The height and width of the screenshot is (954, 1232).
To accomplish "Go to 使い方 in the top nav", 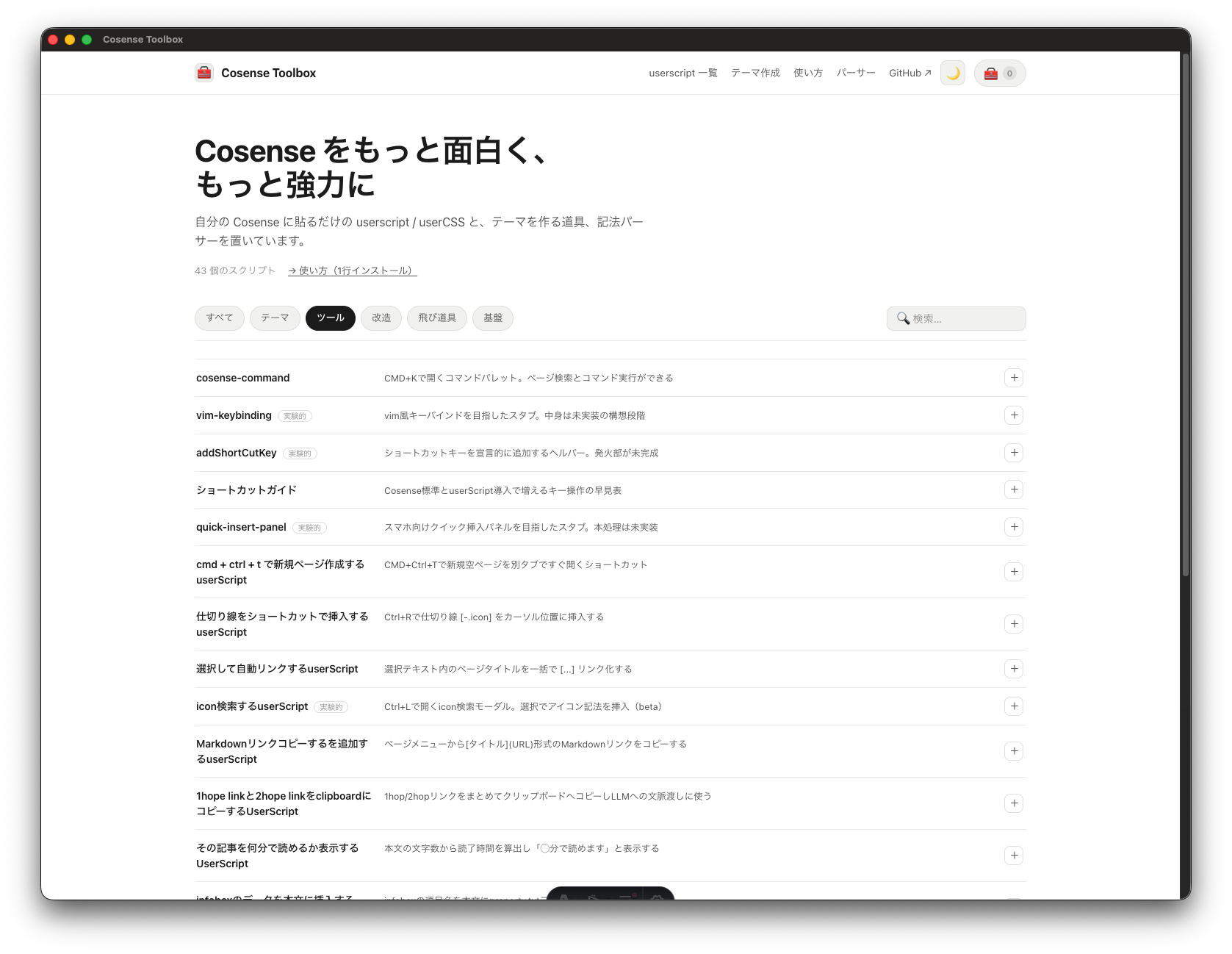I will (808, 73).
